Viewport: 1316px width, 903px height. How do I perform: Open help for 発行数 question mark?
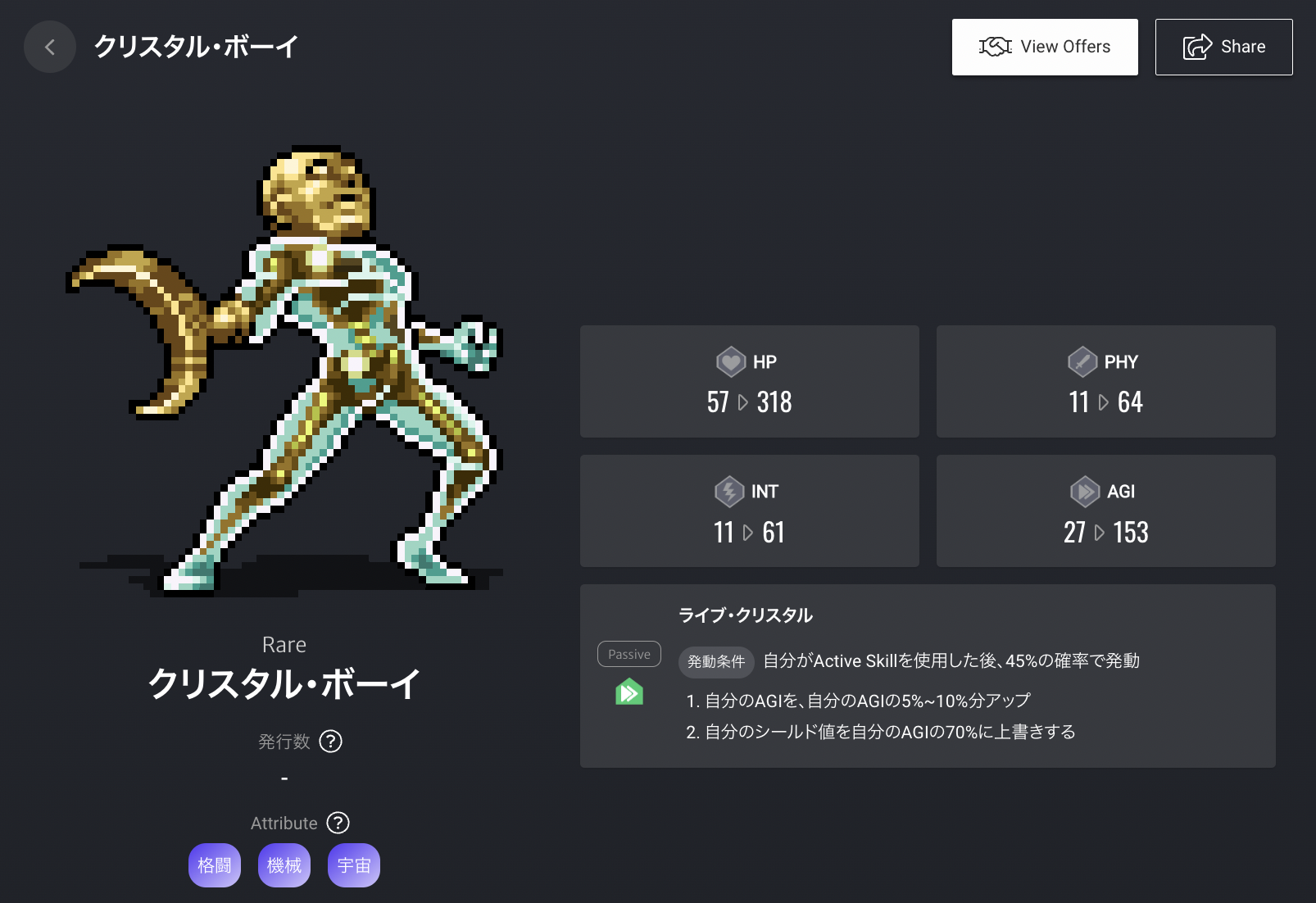(330, 742)
